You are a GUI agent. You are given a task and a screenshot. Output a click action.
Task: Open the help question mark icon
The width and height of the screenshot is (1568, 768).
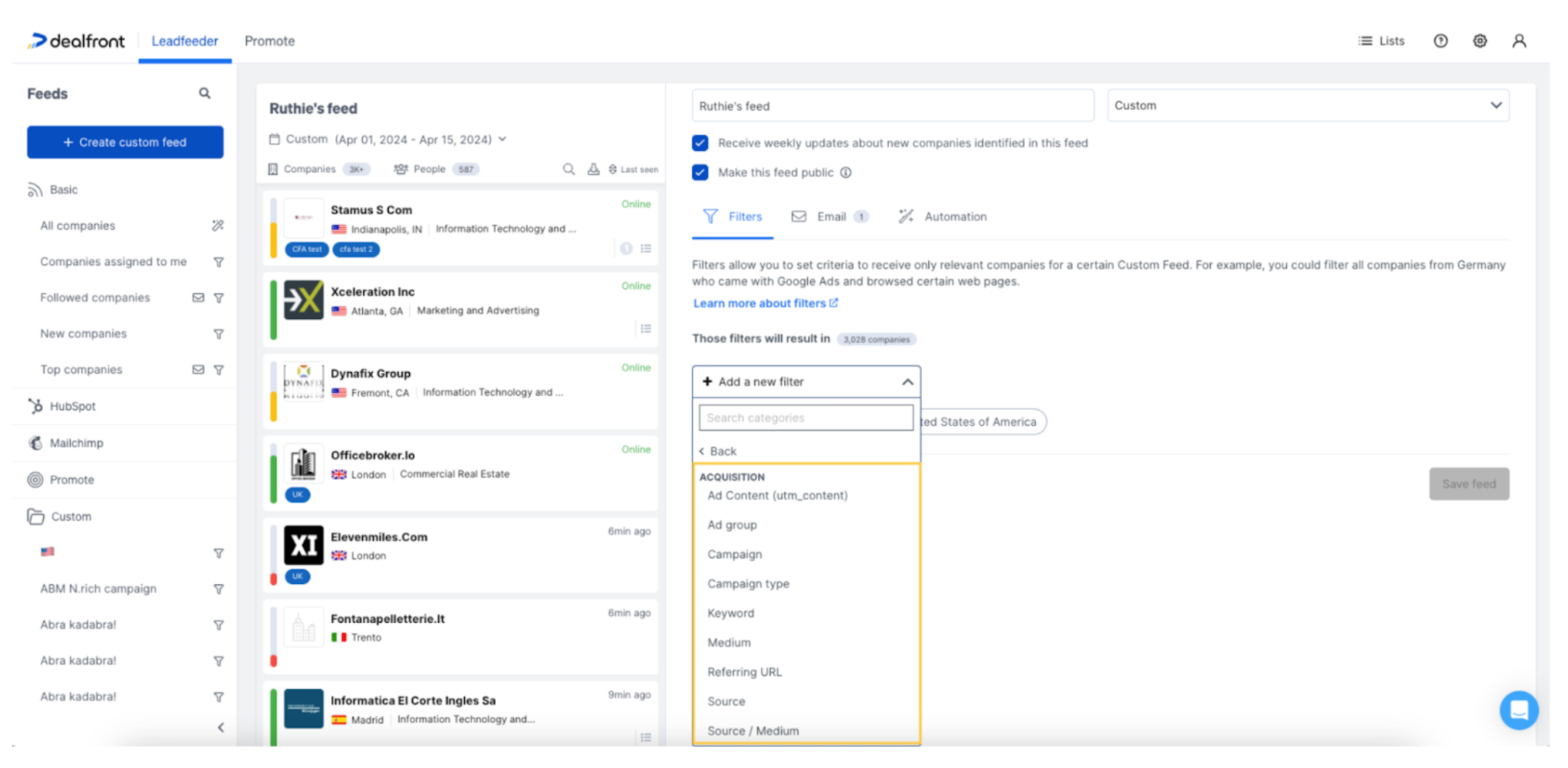coord(1441,41)
